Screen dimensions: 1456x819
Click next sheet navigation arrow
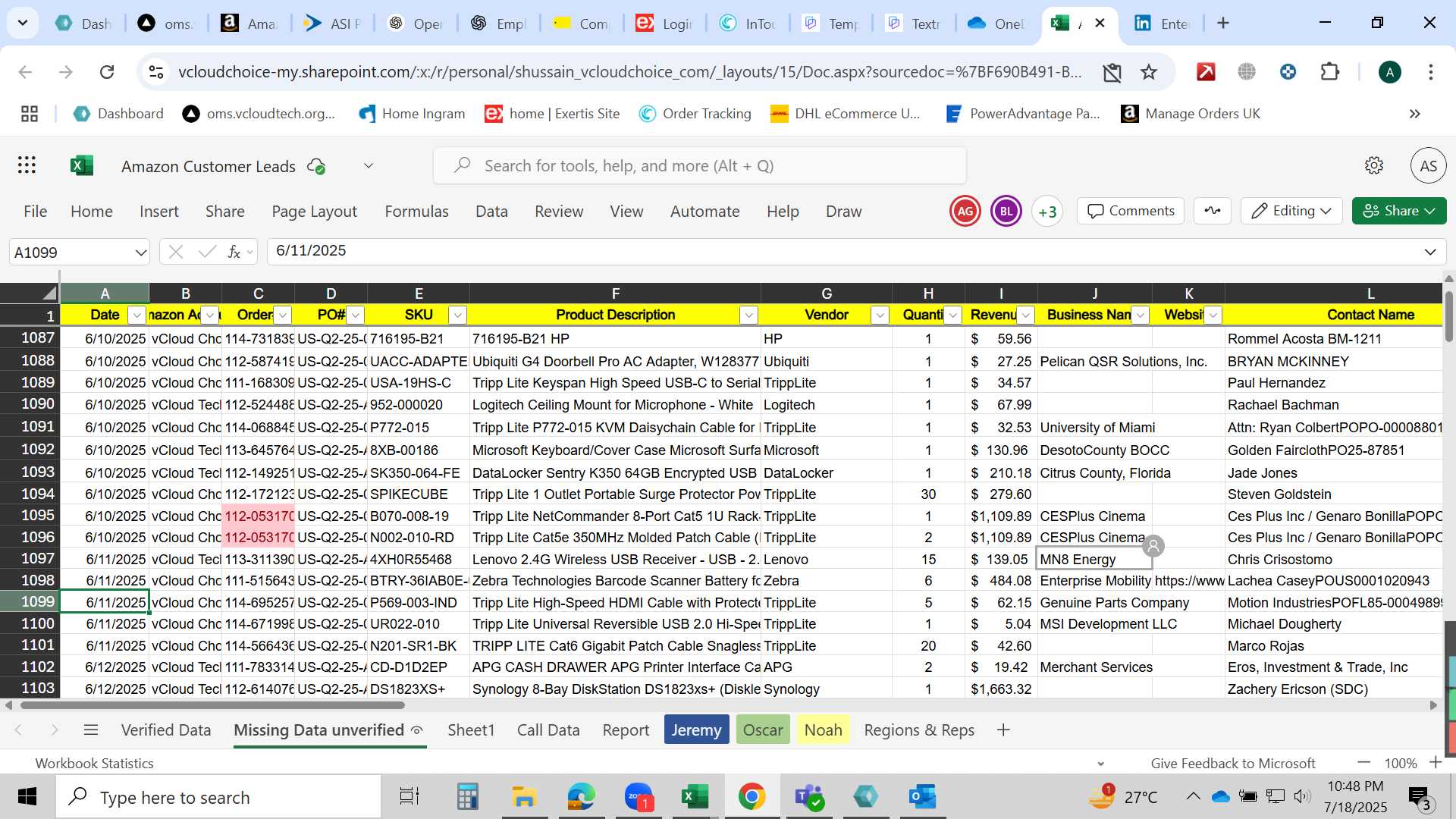54,730
